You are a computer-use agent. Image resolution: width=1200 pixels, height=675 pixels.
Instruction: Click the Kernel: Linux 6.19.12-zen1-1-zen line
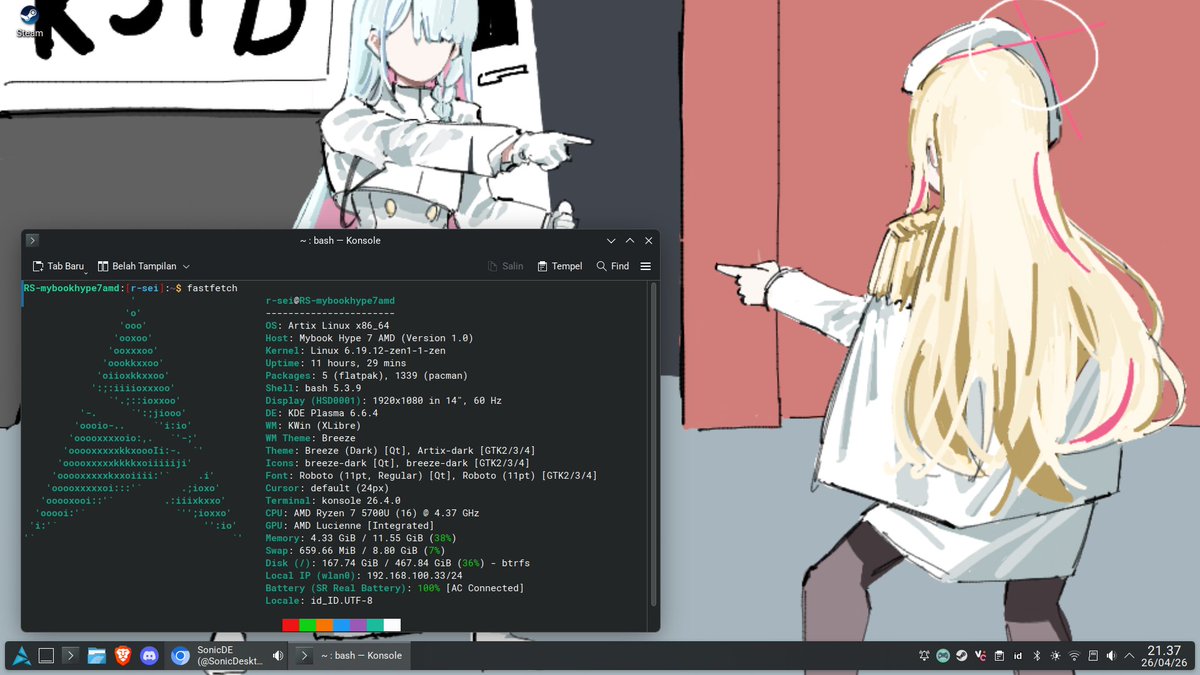(356, 351)
